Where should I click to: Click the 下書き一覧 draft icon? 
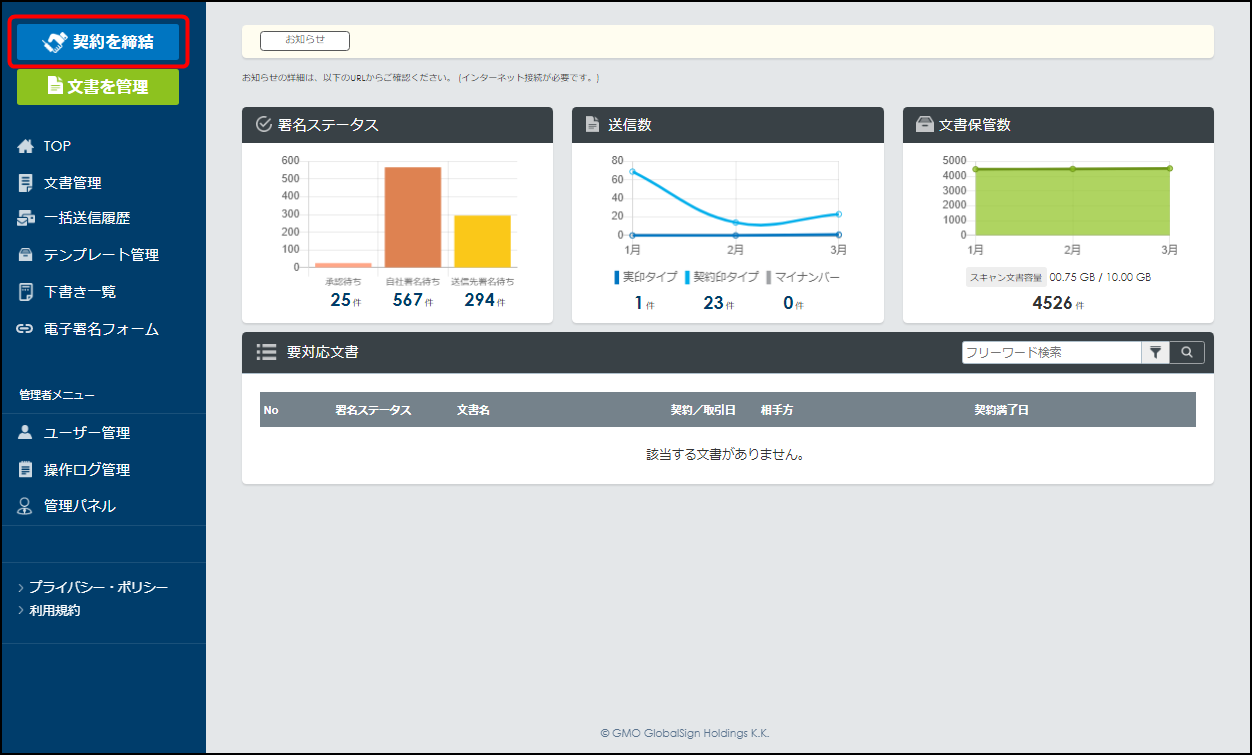[26, 292]
